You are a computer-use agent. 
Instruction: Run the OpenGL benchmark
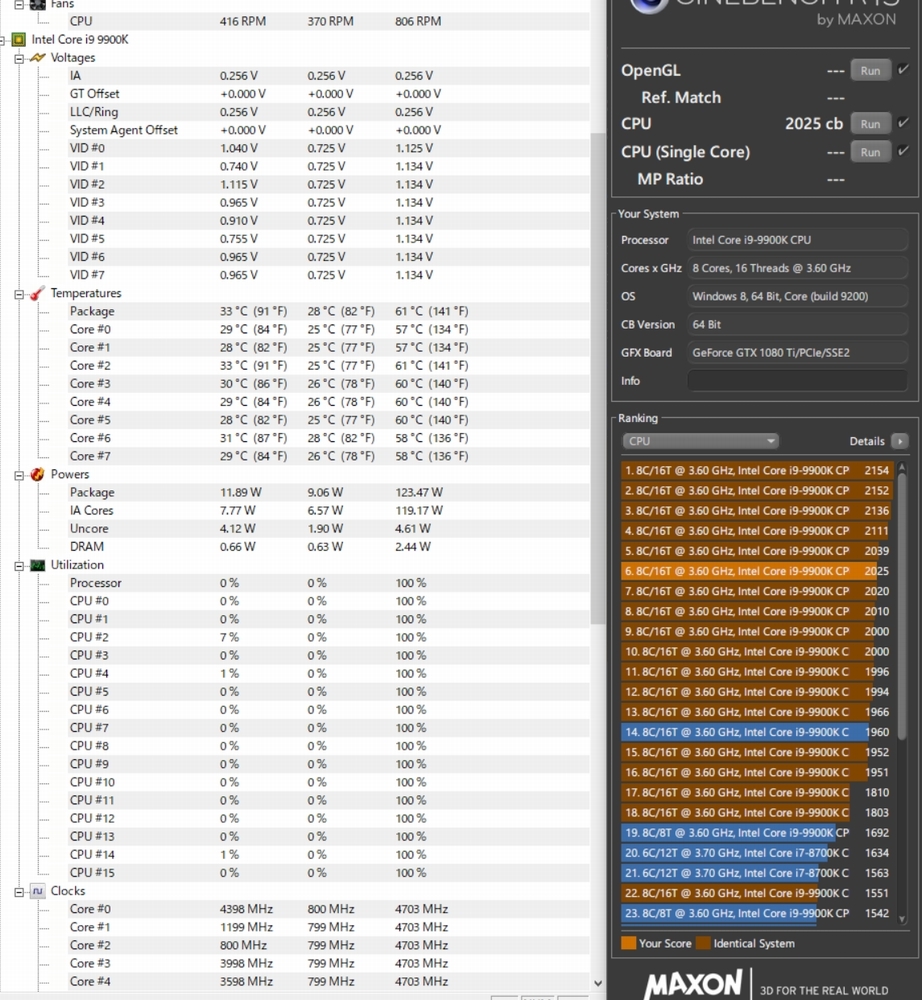tap(870, 71)
